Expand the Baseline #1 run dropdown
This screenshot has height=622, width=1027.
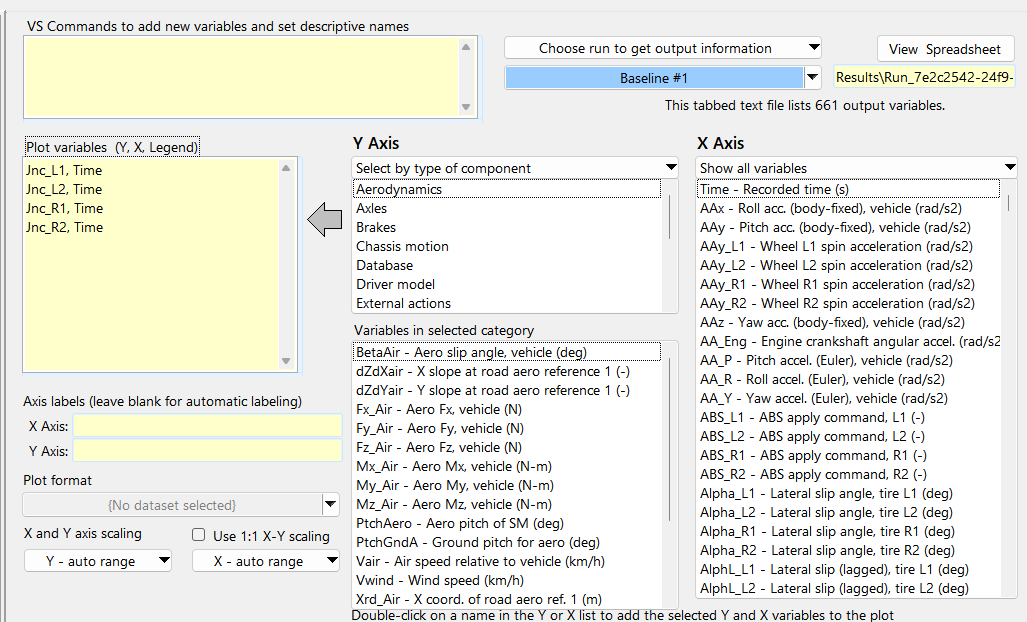812,78
